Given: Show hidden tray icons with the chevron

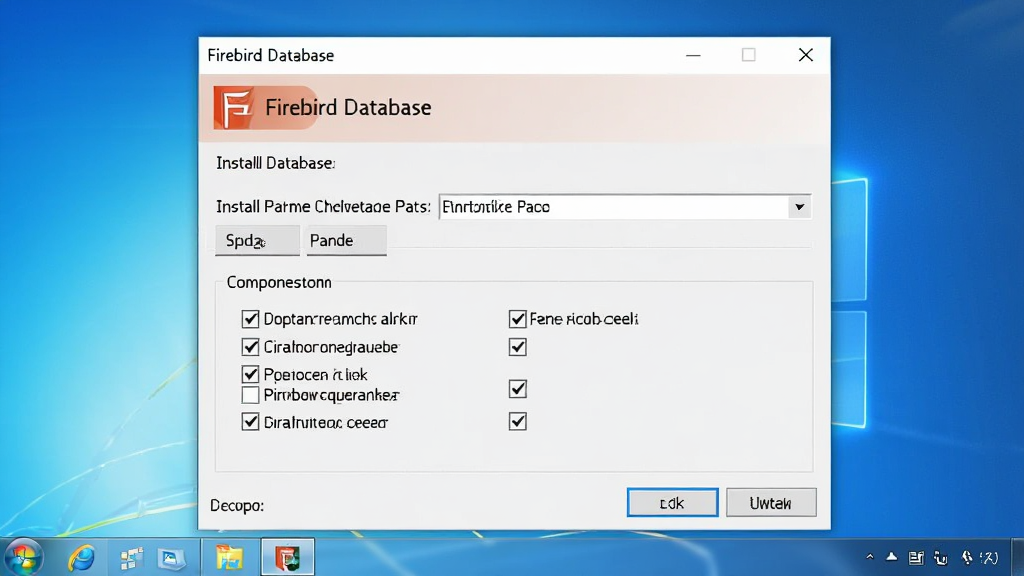Looking at the screenshot, I should click(870, 557).
